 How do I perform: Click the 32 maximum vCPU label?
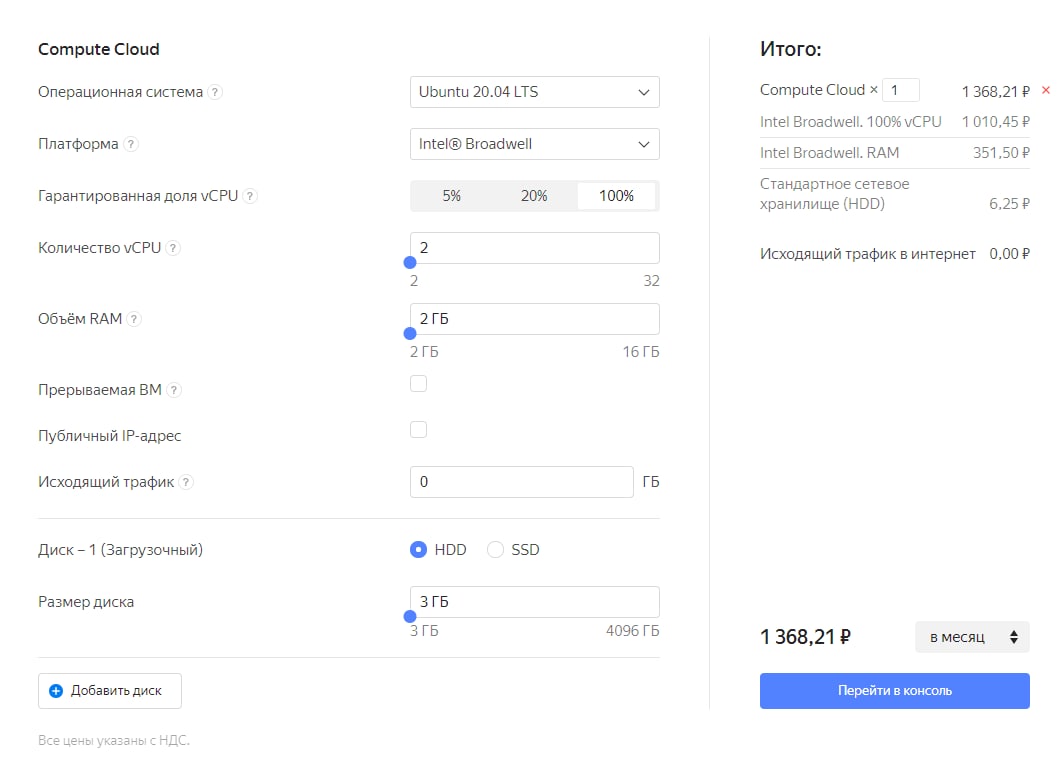[652, 281]
